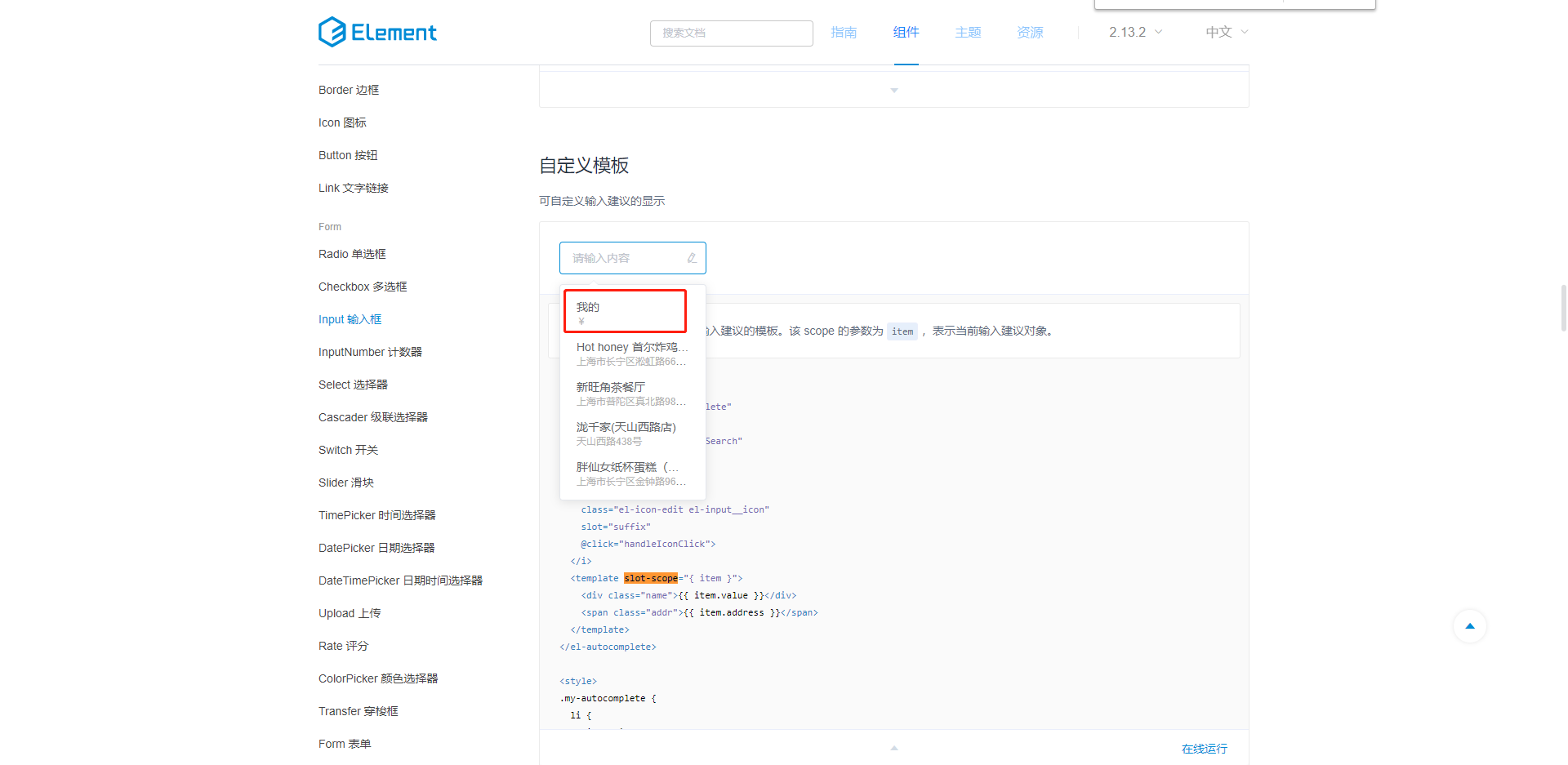This screenshot has height=765, width=1568.
Task: Click the 在线运行 link
Action: tap(1204, 749)
